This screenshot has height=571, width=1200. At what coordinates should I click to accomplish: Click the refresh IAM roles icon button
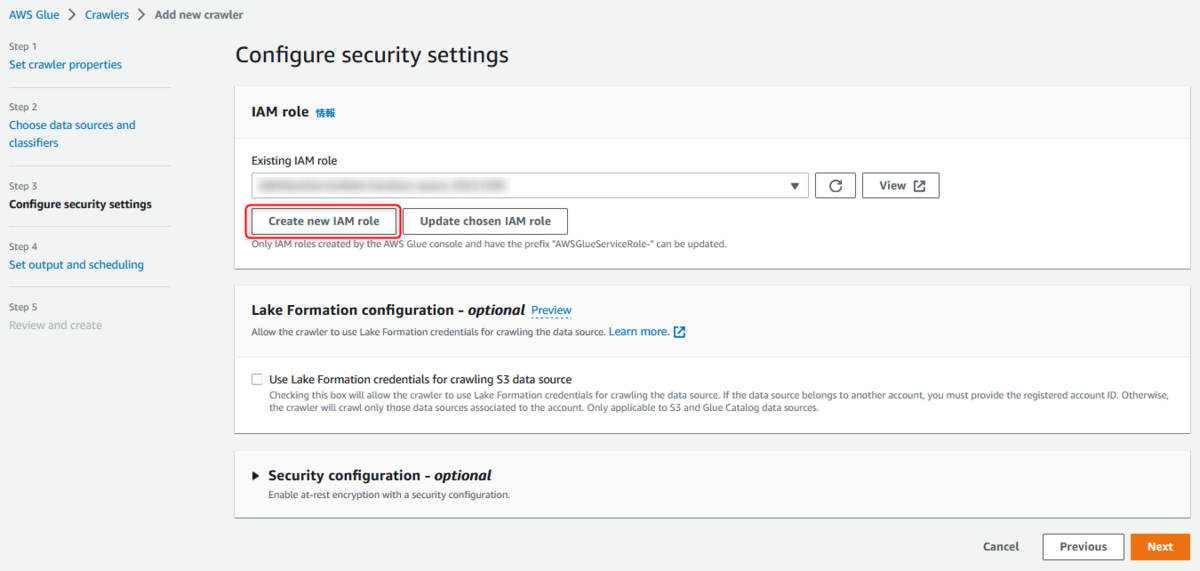[x=835, y=185]
